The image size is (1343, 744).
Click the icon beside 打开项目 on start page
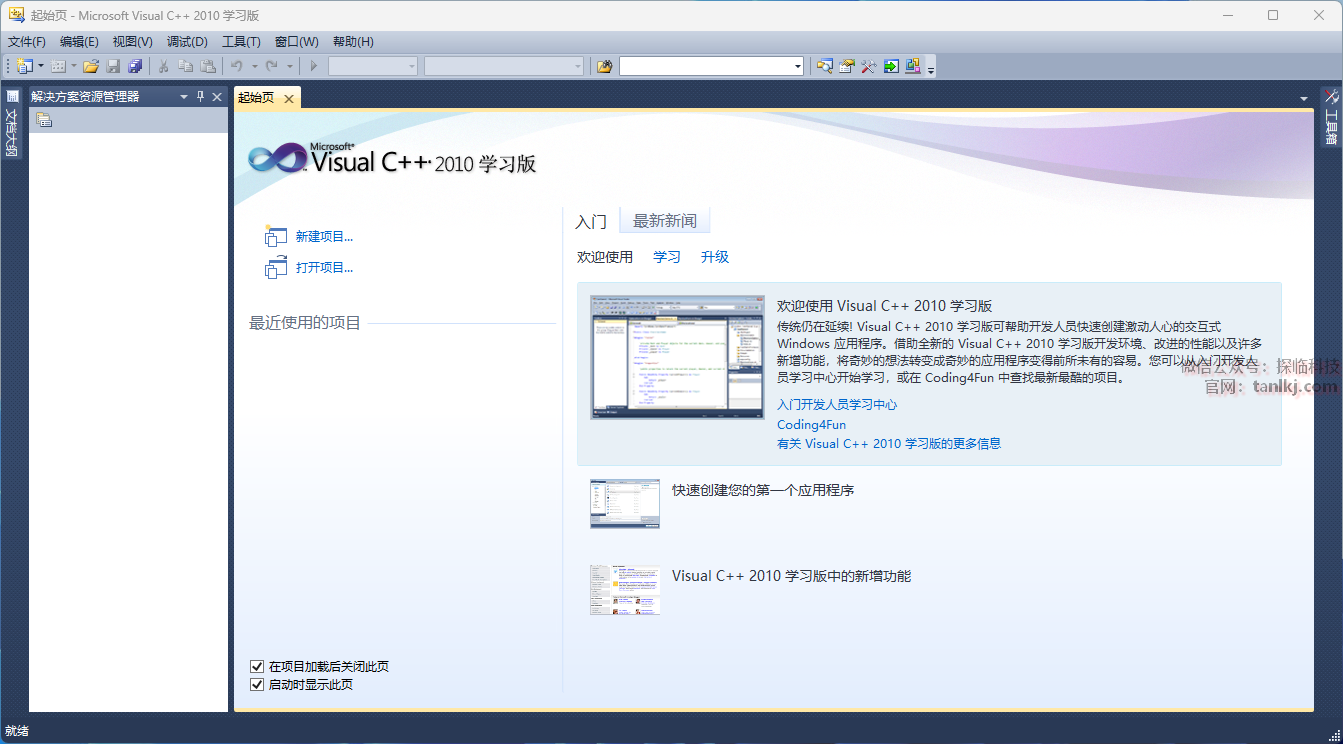[276, 268]
